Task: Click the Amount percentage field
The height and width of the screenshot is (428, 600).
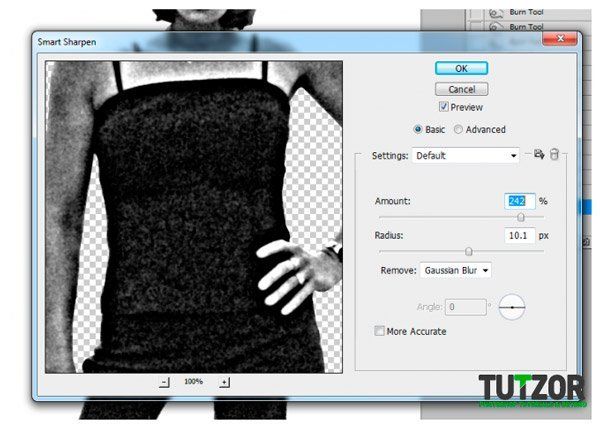Action: click(520, 201)
